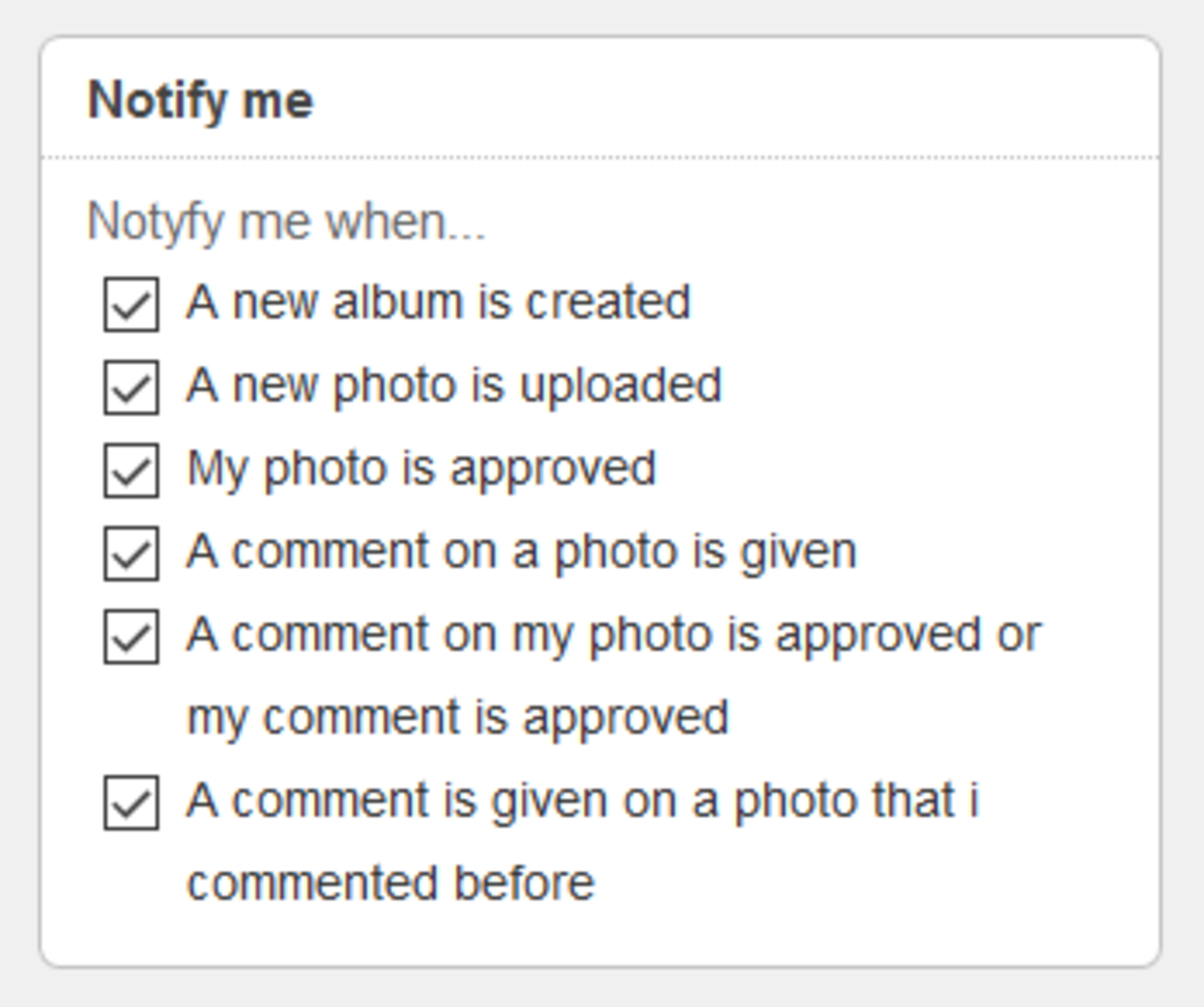Select the 'My photo is approved' label text
Viewport: 1204px width, 1007px height.
(422, 468)
